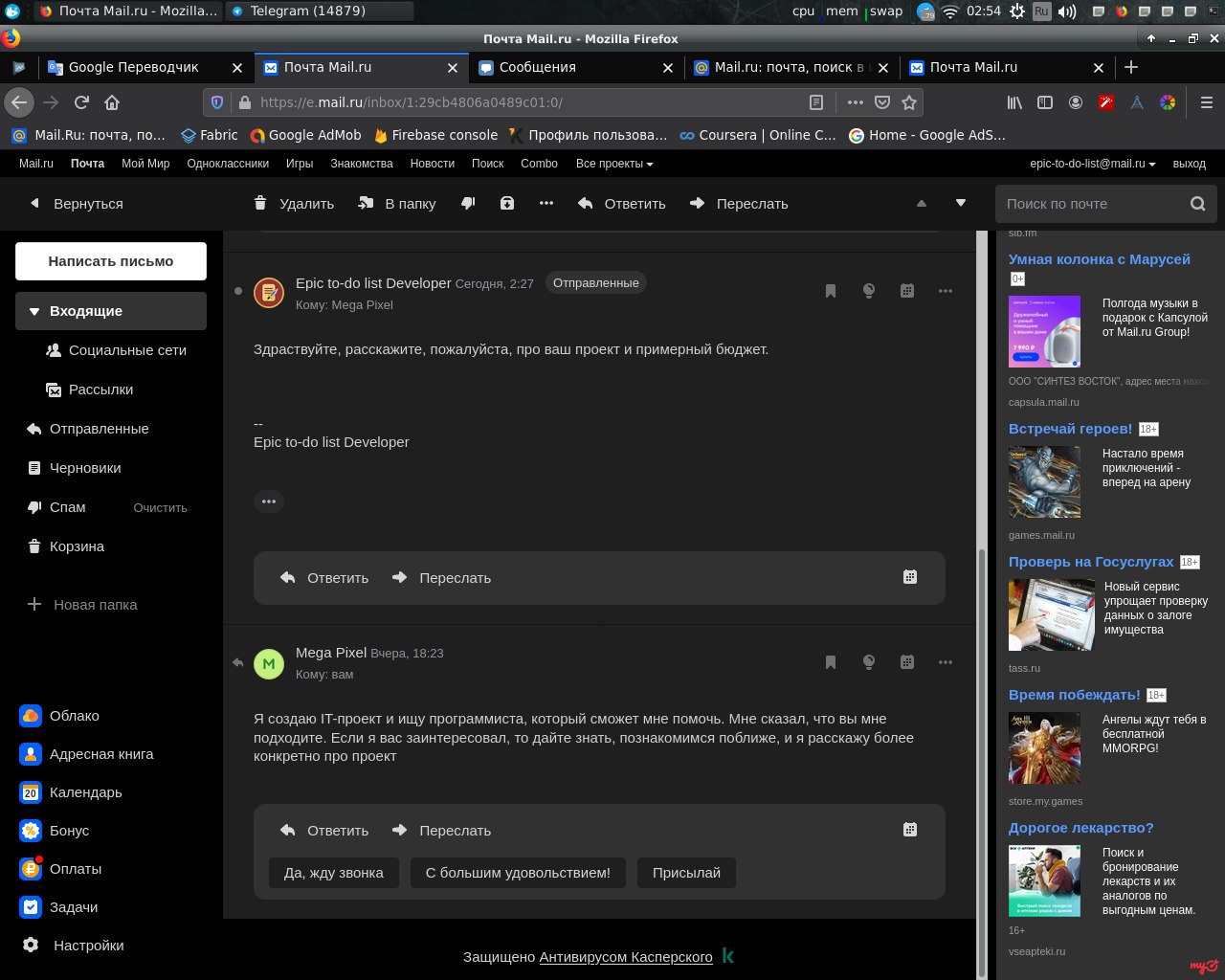
Task: Click the Delete (Удалить) toolbar button
Action: pos(293,203)
